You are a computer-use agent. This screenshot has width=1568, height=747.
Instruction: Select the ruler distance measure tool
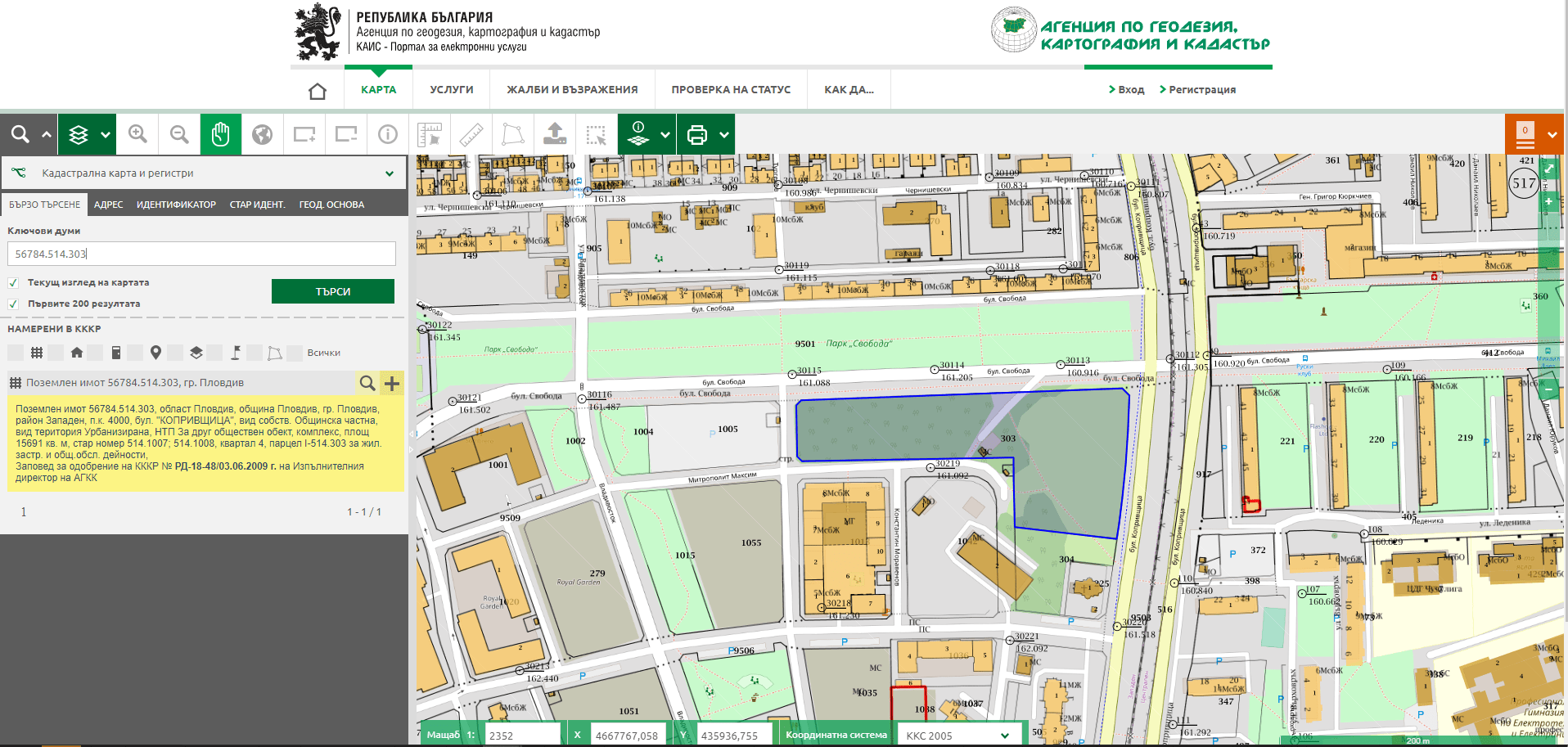471,134
